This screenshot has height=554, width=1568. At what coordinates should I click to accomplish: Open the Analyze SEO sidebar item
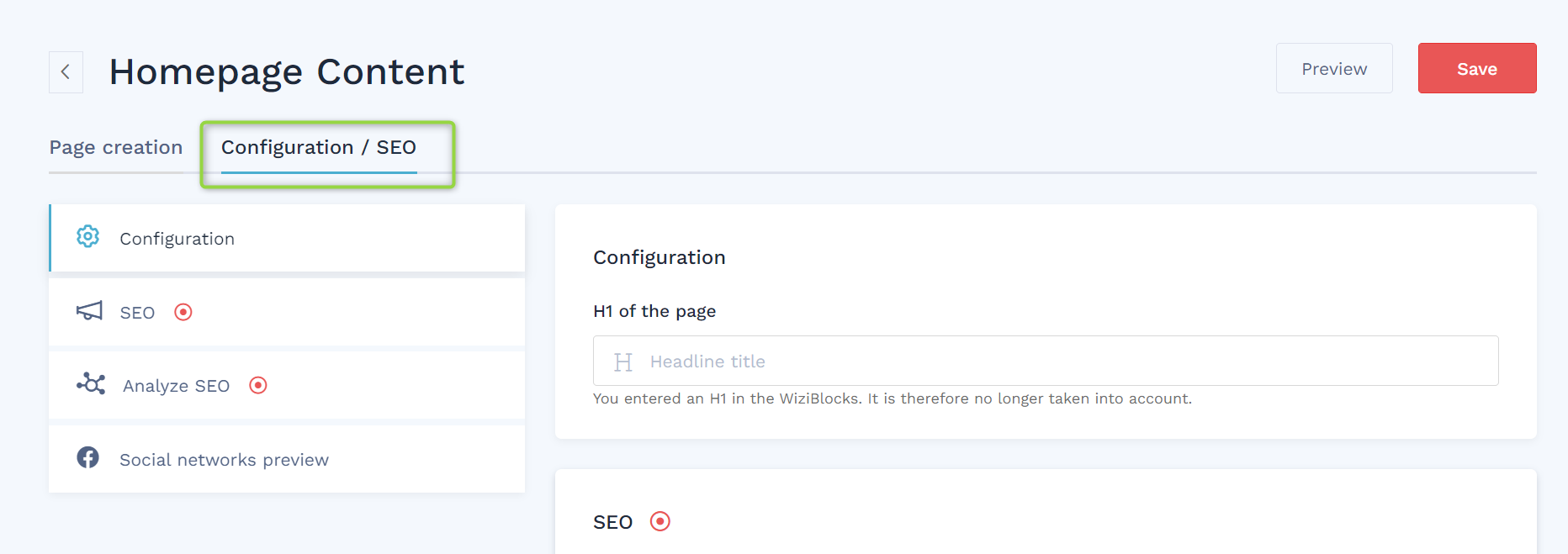pyautogui.click(x=287, y=385)
